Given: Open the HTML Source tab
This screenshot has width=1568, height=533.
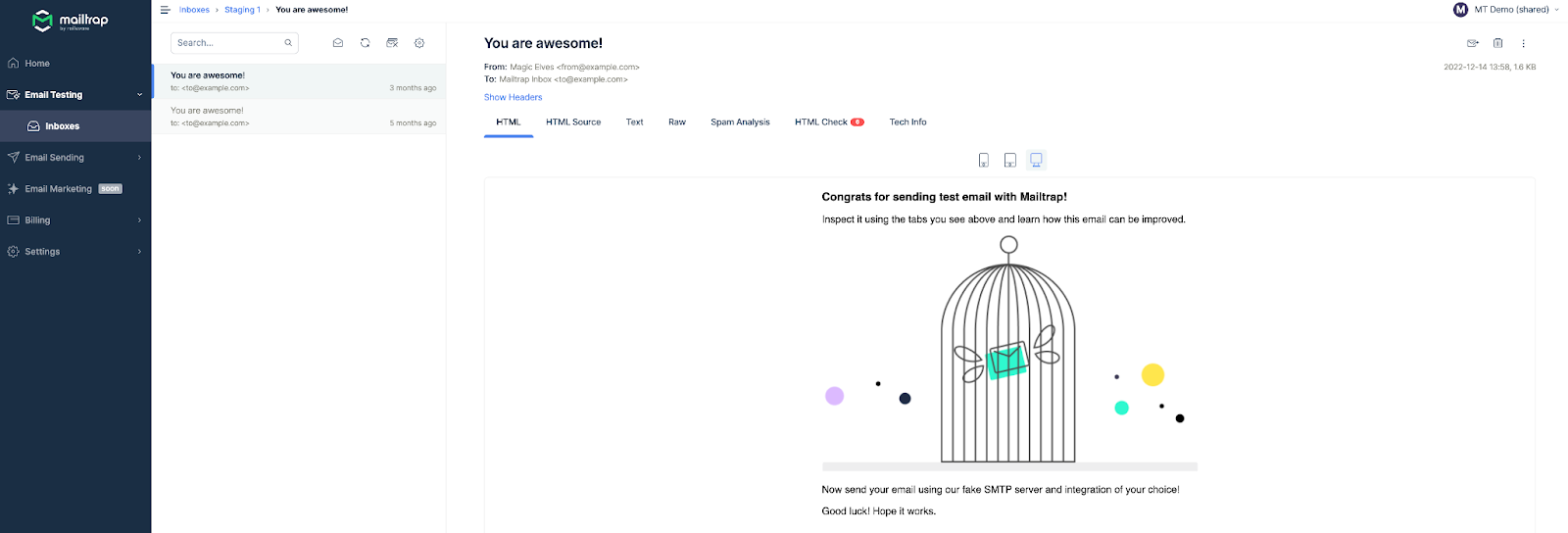Looking at the screenshot, I should click(573, 122).
